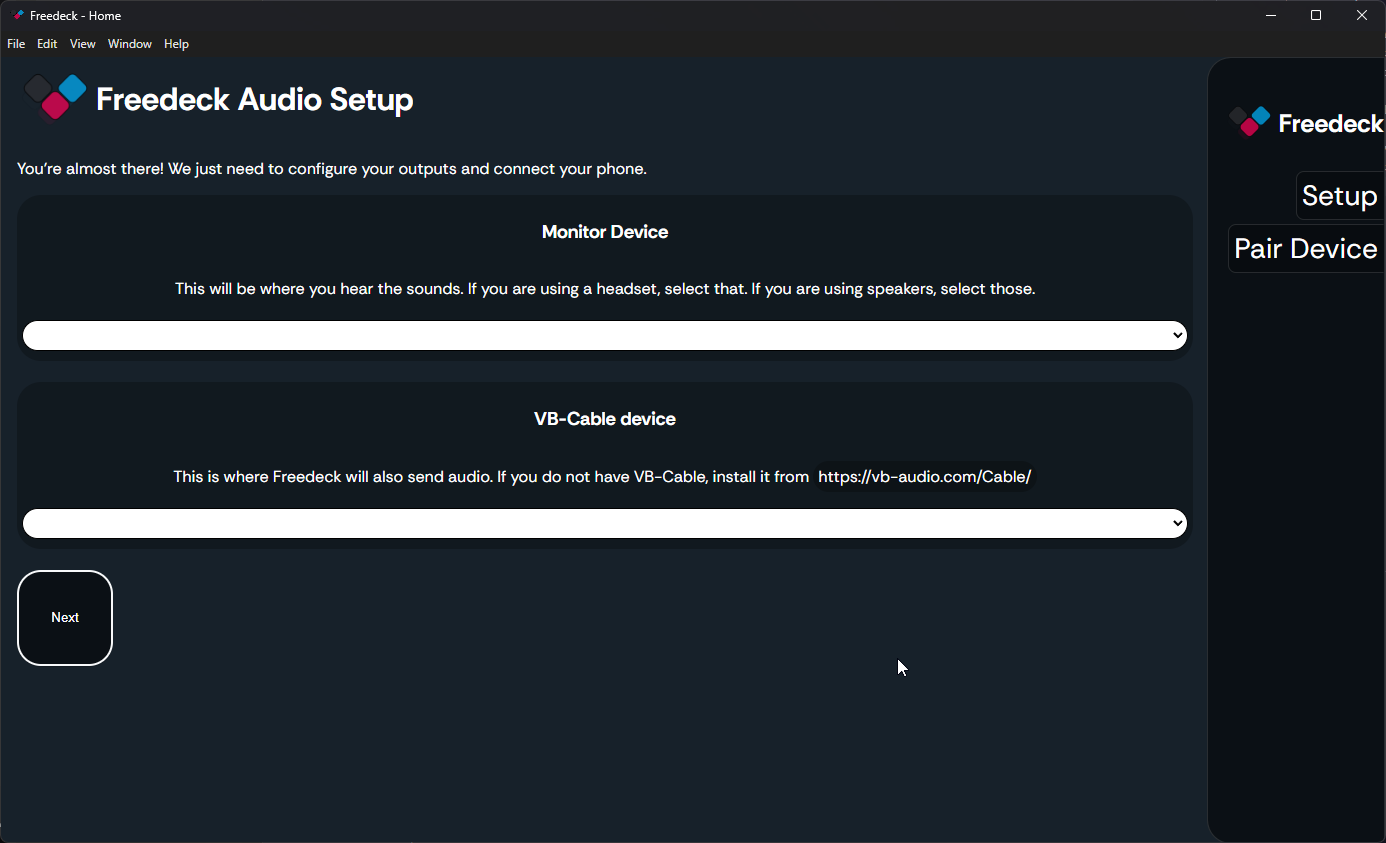Close the Freedeck window
The image size is (1386, 843).
point(1362,15)
